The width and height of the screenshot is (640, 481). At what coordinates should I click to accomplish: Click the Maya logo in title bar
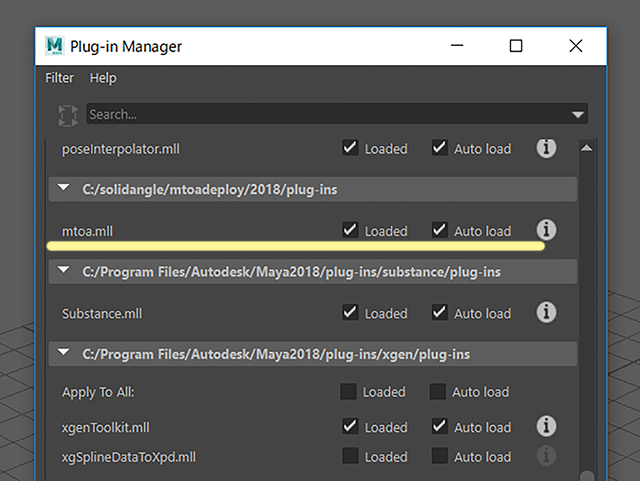(x=54, y=46)
